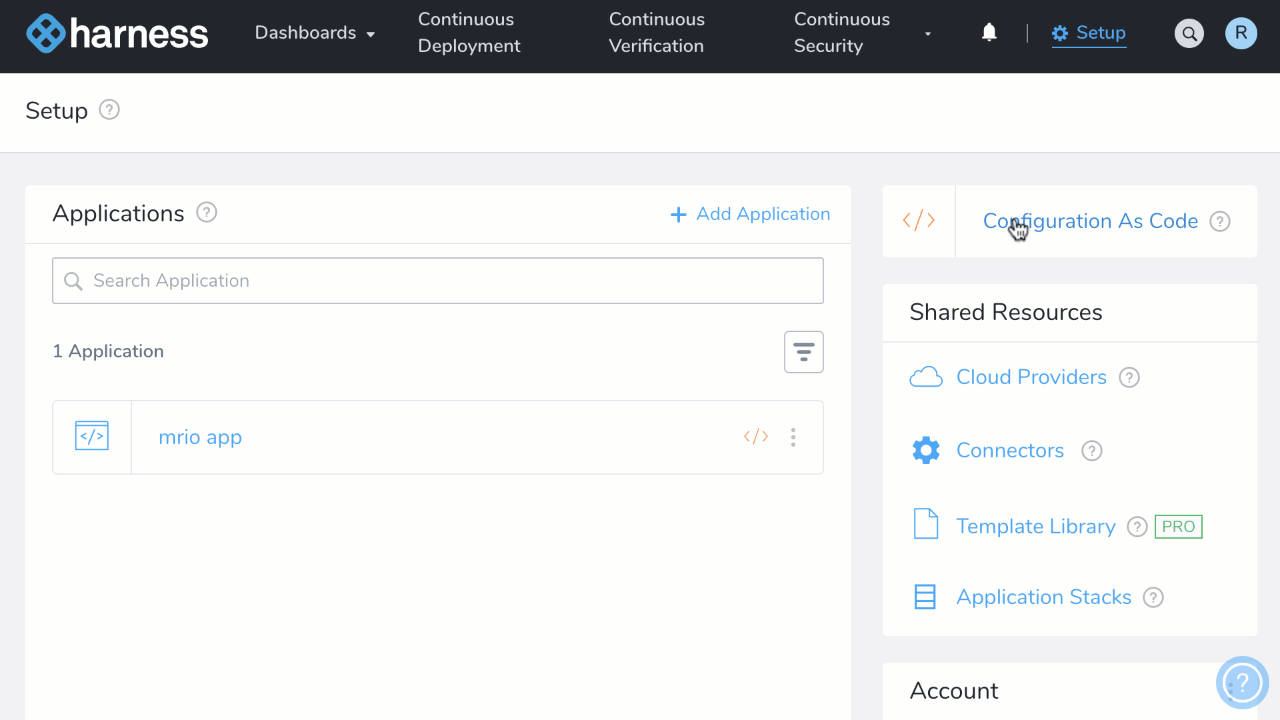This screenshot has width=1280, height=720.
Task: Click the Cloud Providers cloud icon
Action: pos(926,376)
